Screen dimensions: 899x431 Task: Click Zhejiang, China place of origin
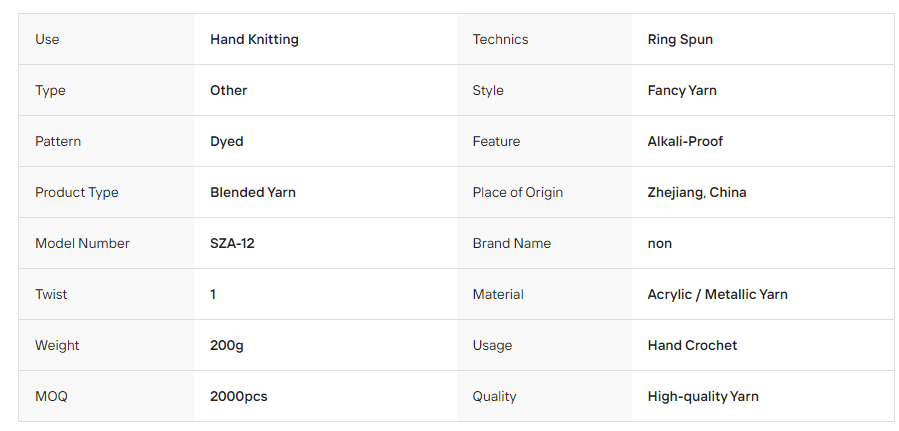click(x=697, y=193)
